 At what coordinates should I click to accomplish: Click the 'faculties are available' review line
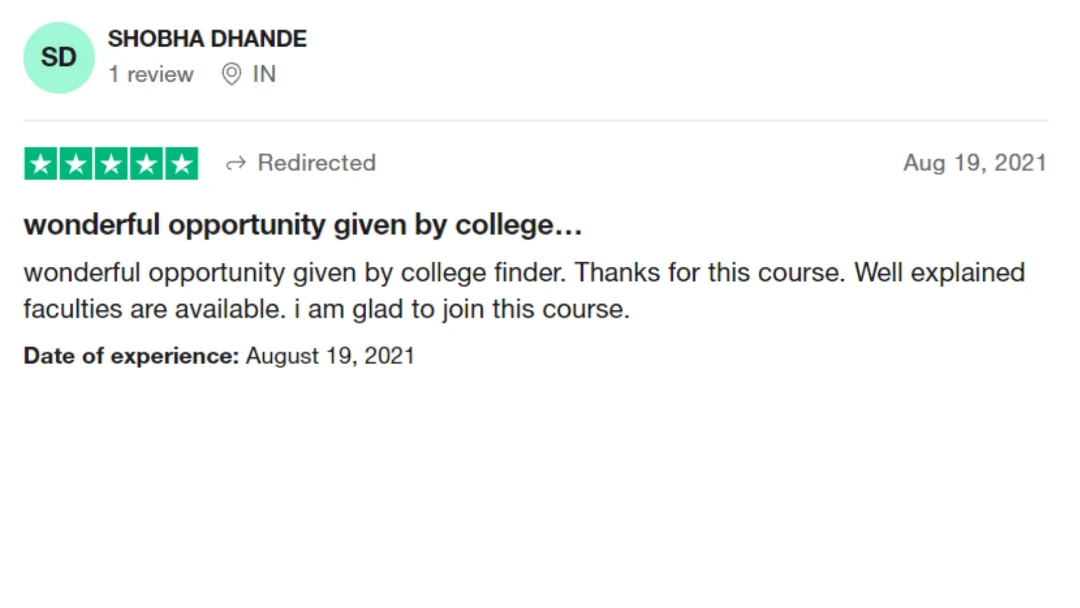click(x=154, y=309)
